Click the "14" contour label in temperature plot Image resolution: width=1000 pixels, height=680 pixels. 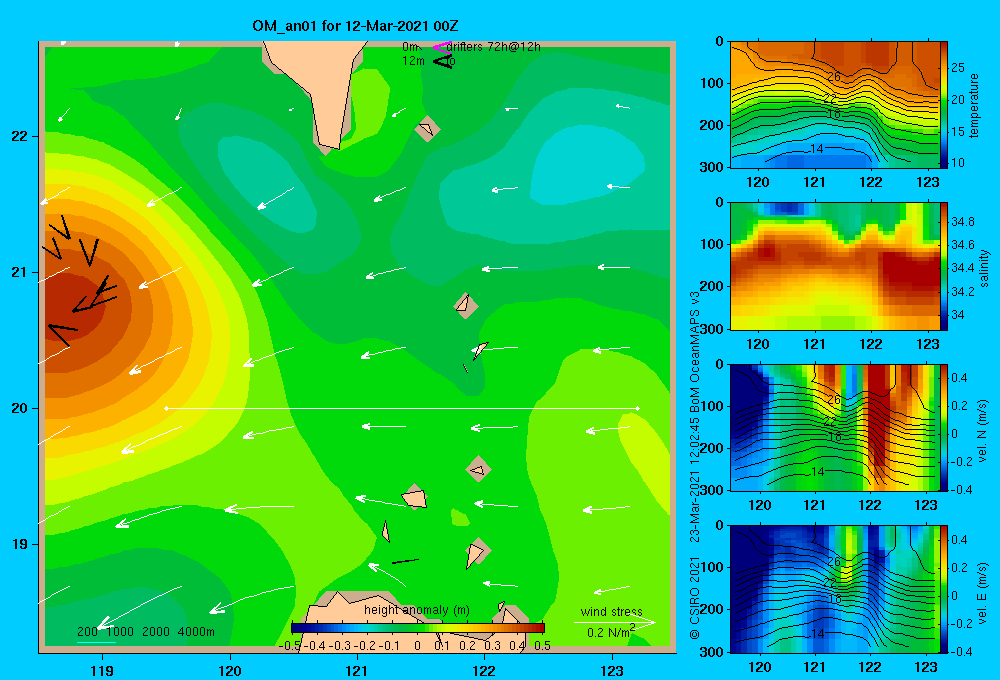tap(816, 149)
